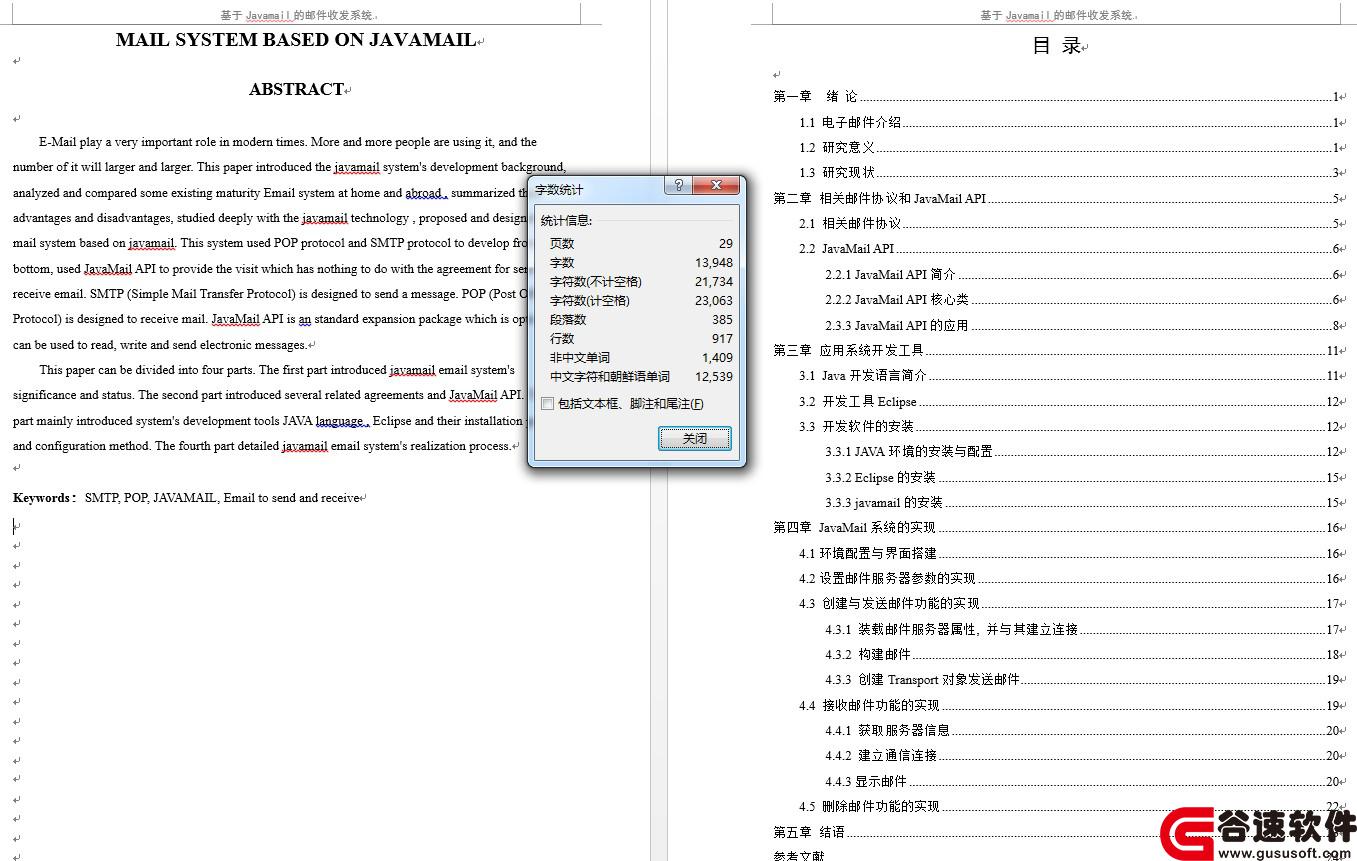Jump to 3.3.2 Eclipse 的安装
The height and width of the screenshot is (861, 1357).
coord(1082,477)
